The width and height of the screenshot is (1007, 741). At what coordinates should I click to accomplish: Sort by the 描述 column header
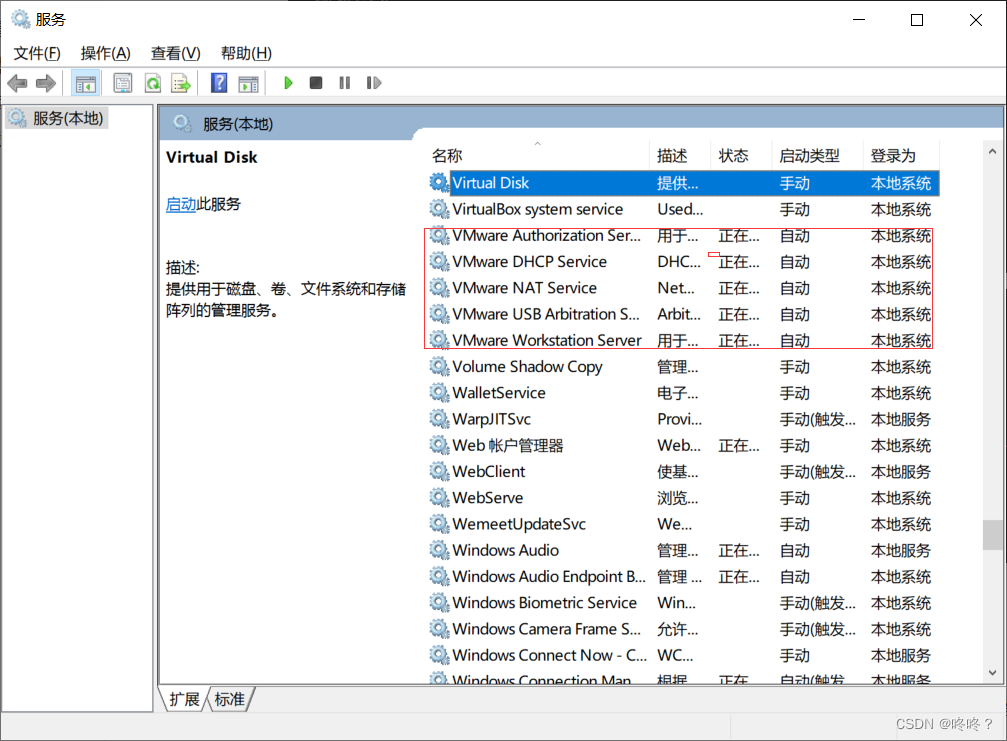click(680, 155)
